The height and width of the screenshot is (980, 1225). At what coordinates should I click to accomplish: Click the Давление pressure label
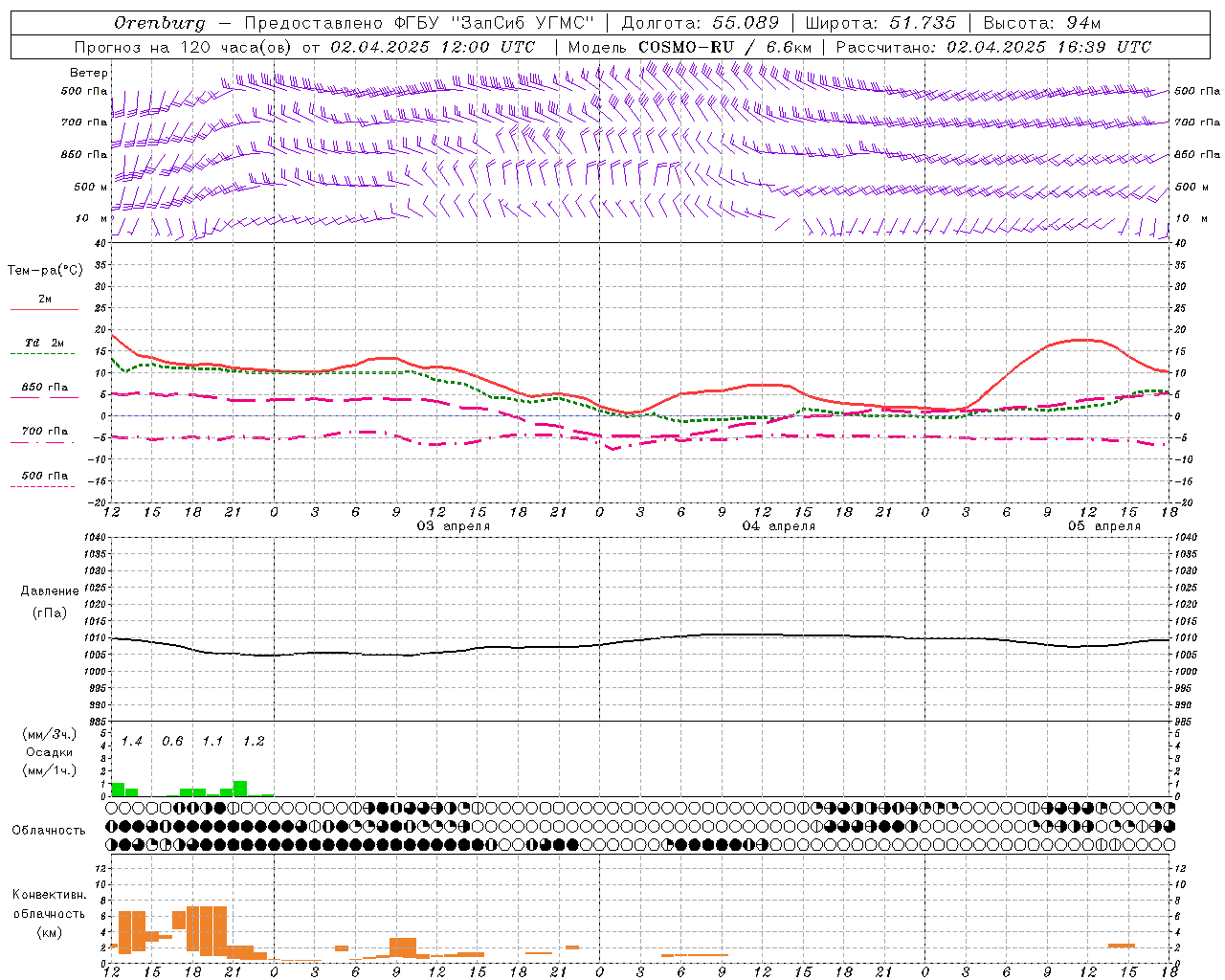tap(50, 591)
